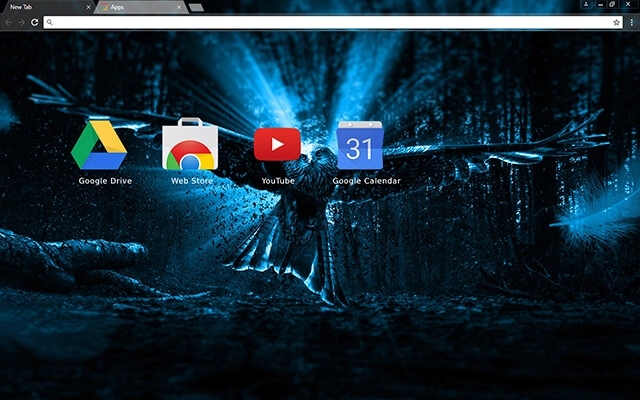
Task: Click the Google Calendar label text
Action: 367,181
